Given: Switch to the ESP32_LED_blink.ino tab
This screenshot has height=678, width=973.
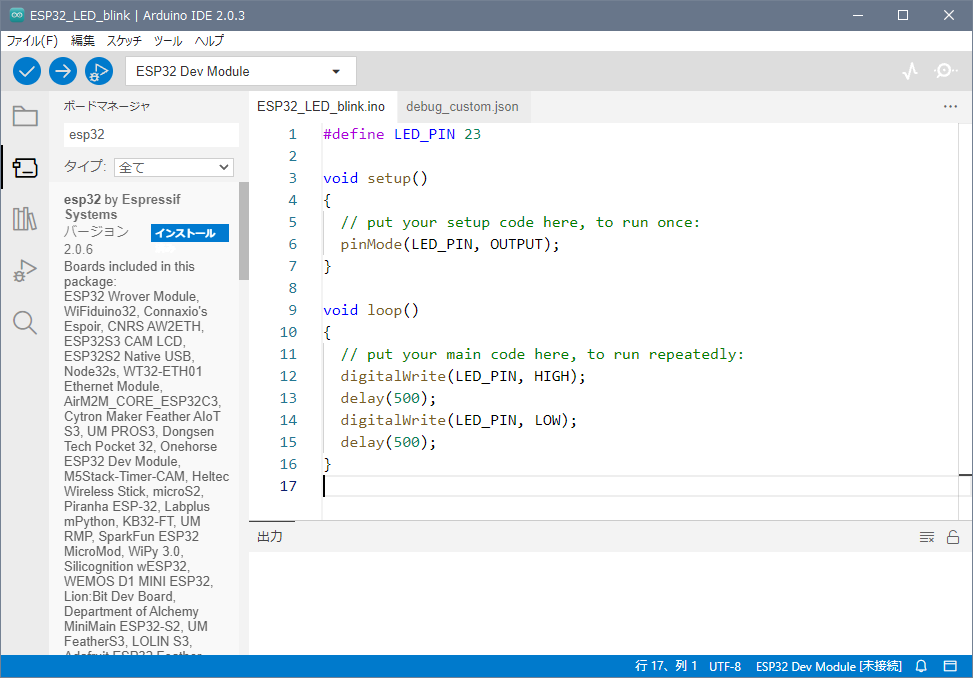Looking at the screenshot, I should tap(321, 107).
